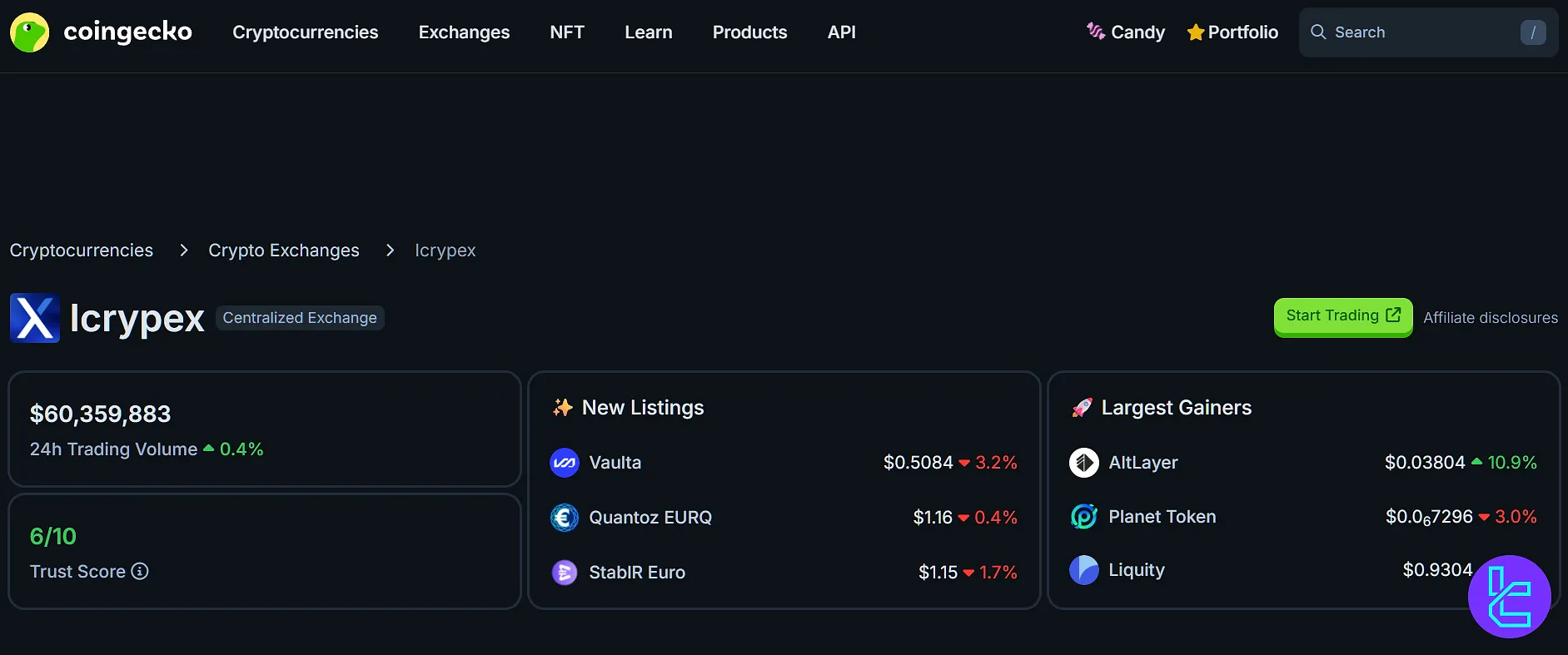Click the Liquity price $0.9304
The height and width of the screenshot is (655, 1568).
click(x=1437, y=570)
